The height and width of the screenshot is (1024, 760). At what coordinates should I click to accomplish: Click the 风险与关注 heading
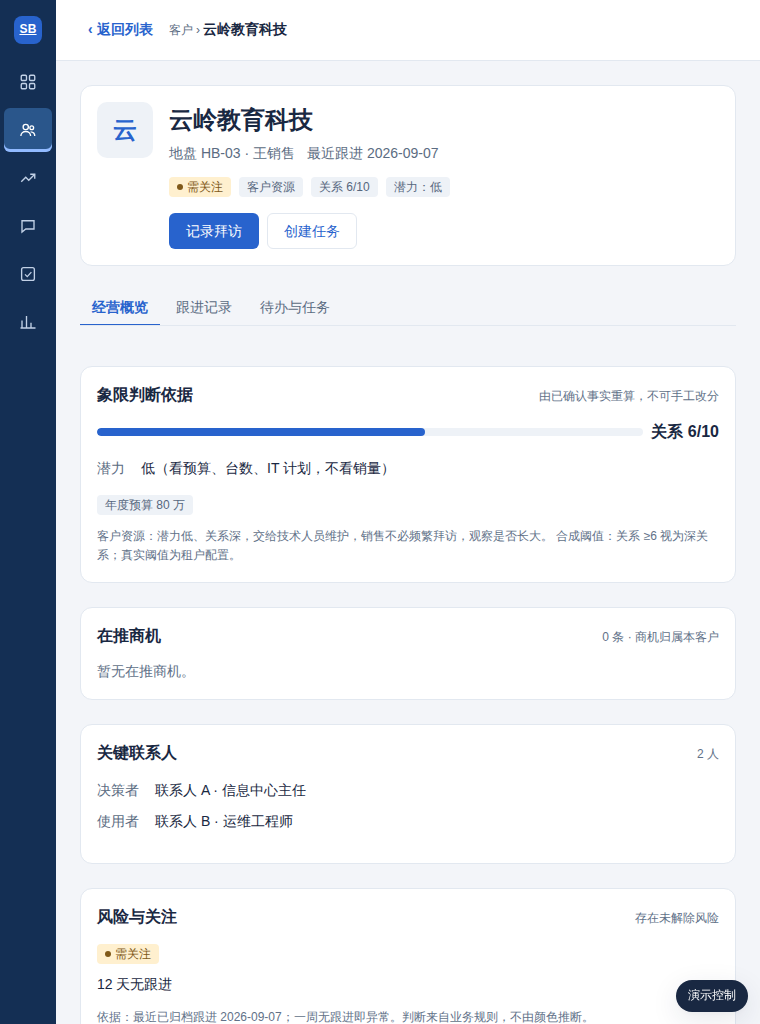click(137, 917)
